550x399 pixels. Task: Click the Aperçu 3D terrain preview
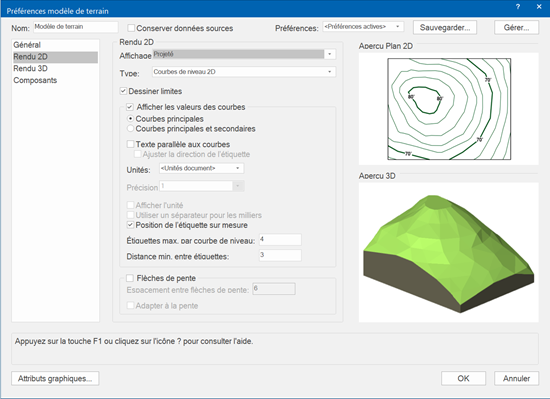[x=449, y=252]
